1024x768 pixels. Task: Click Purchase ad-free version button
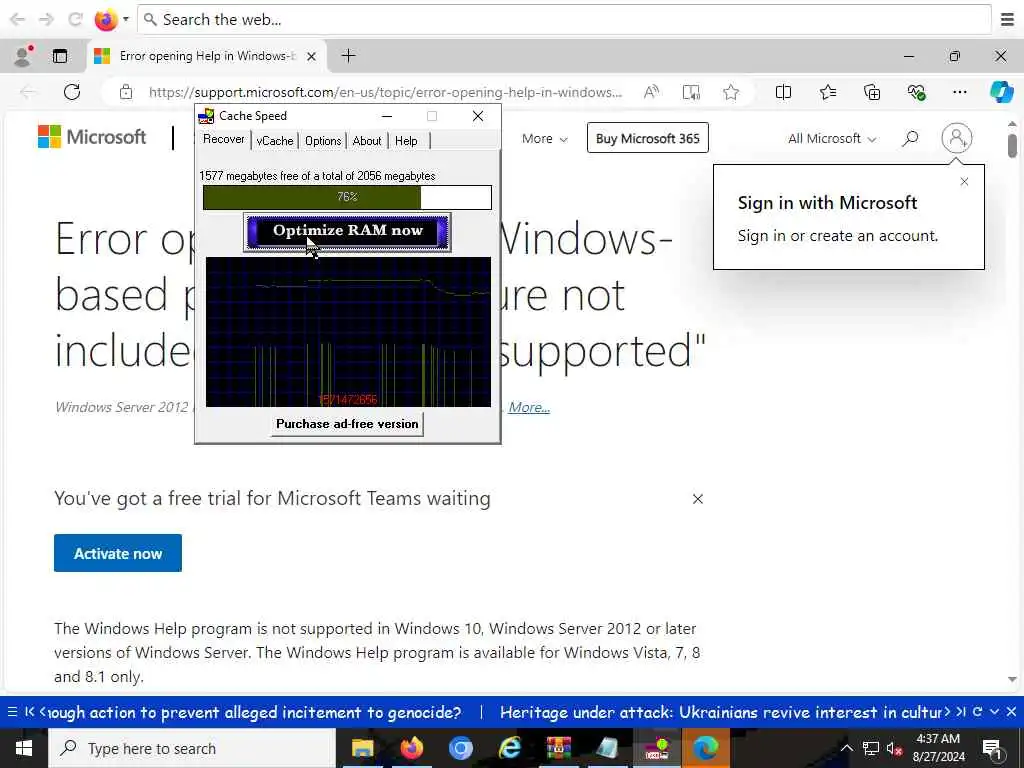pyautogui.click(x=347, y=424)
